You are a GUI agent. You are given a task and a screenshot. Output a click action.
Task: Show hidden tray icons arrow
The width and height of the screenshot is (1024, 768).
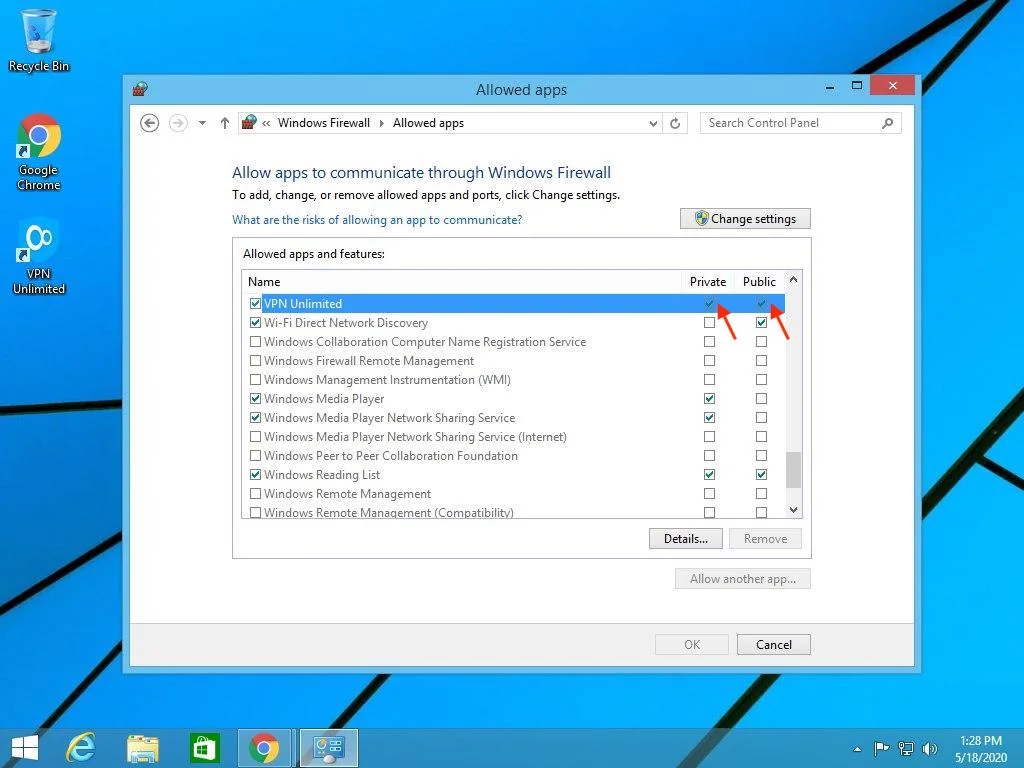click(x=857, y=748)
